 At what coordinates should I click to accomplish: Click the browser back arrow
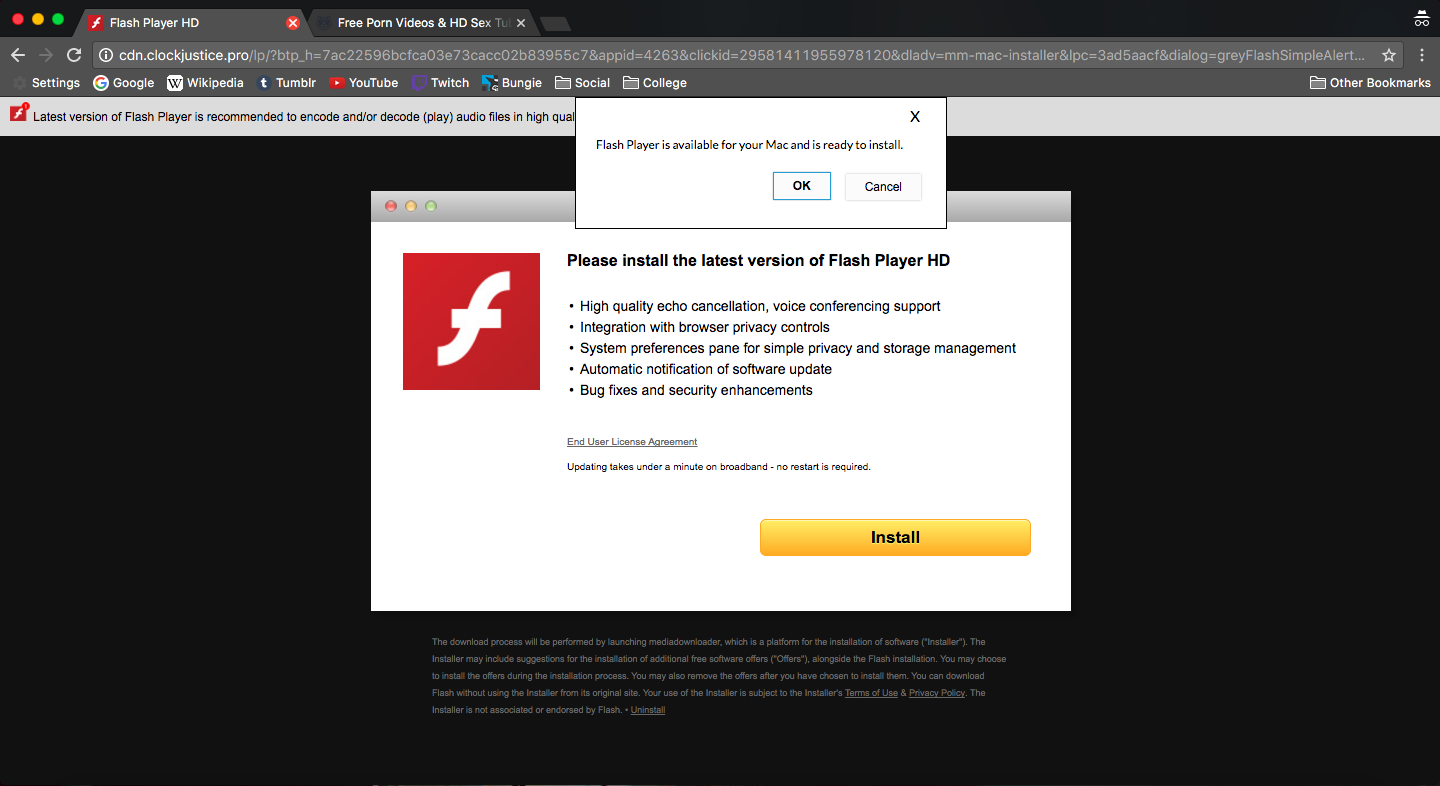17,55
